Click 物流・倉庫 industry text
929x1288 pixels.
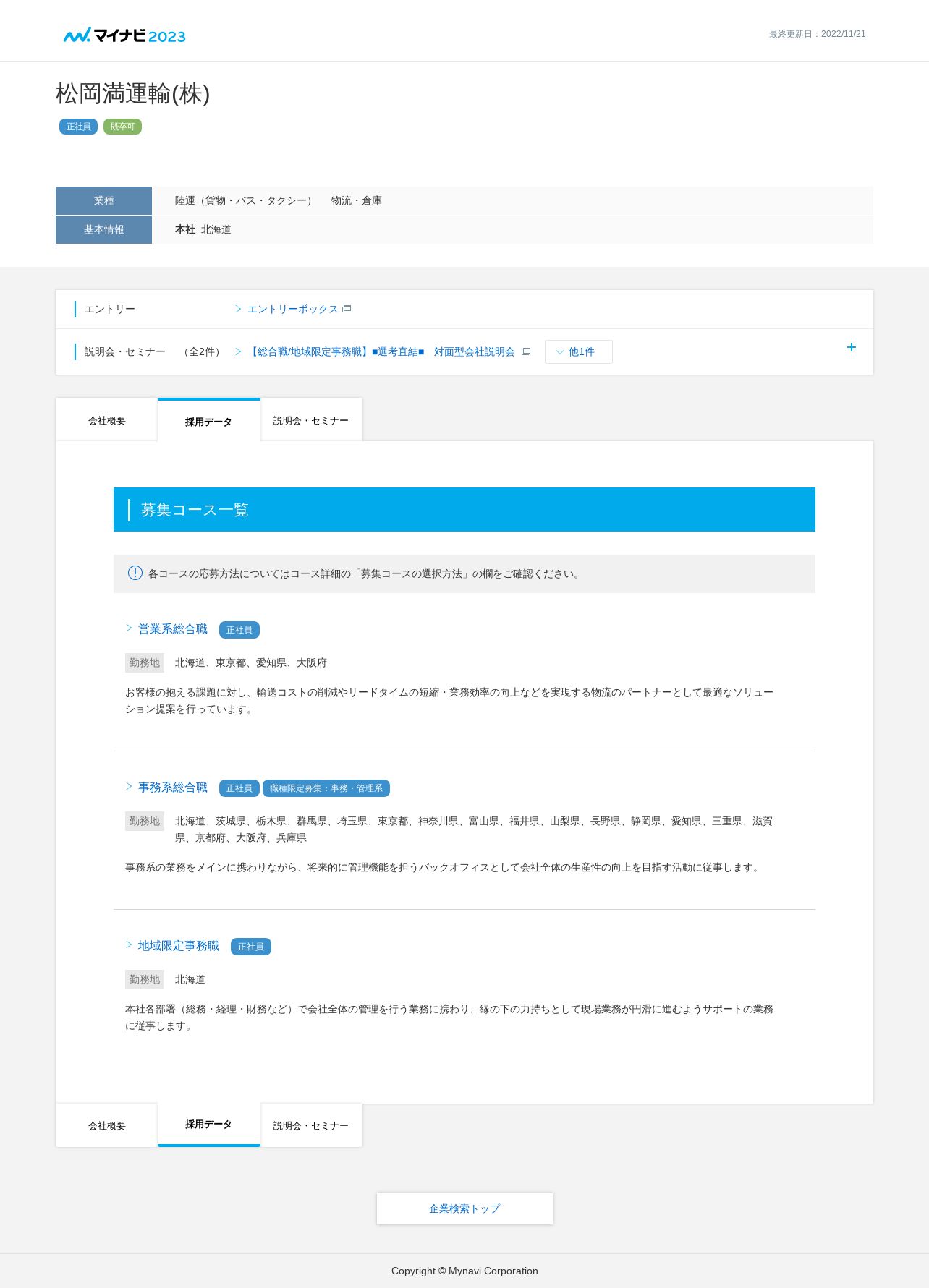pos(356,200)
